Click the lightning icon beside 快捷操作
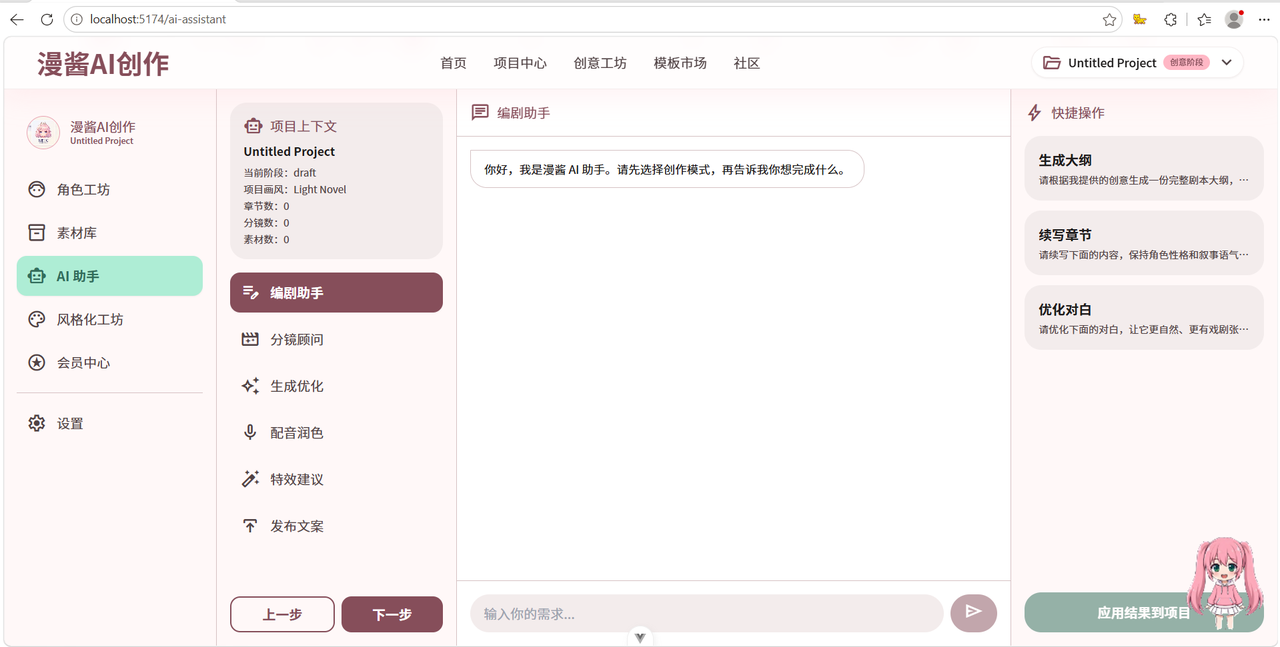 pyautogui.click(x=1035, y=113)
